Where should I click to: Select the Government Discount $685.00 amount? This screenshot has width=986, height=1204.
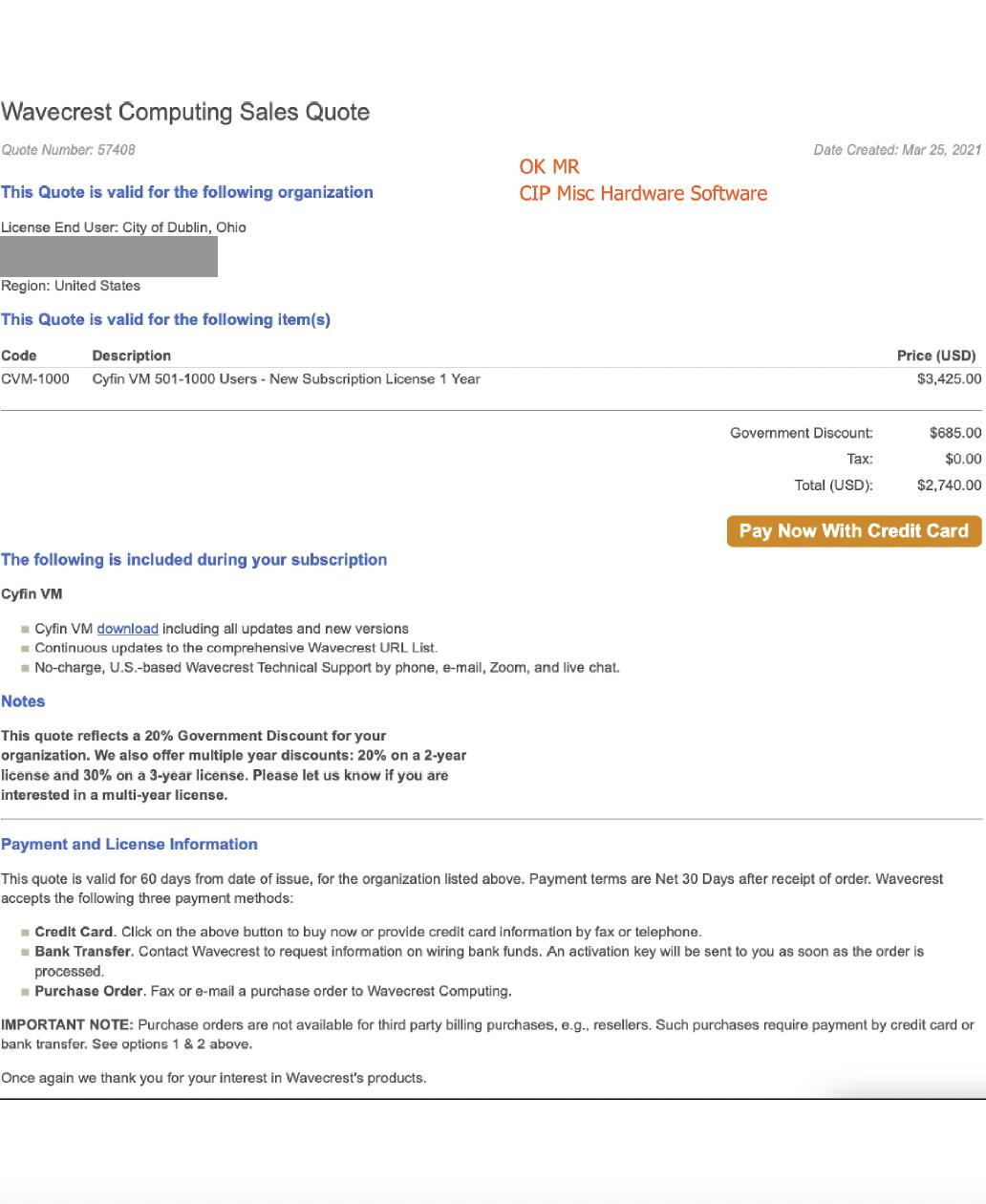click(955, 434)
